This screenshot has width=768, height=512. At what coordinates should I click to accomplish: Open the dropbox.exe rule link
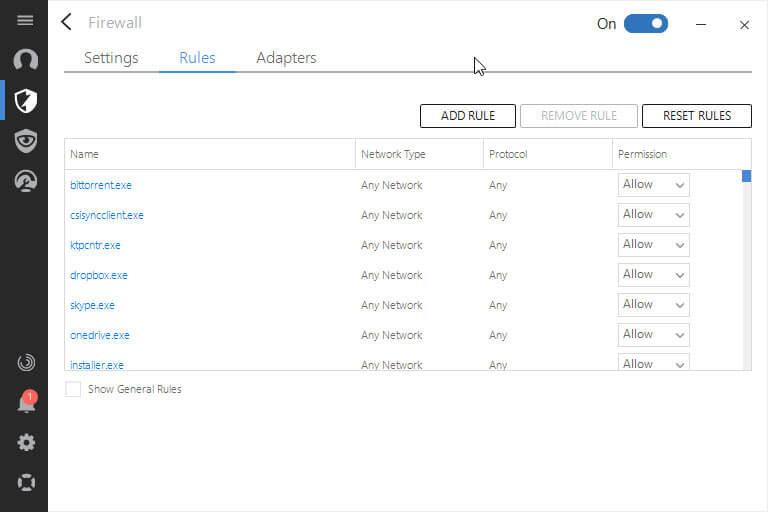98,275
